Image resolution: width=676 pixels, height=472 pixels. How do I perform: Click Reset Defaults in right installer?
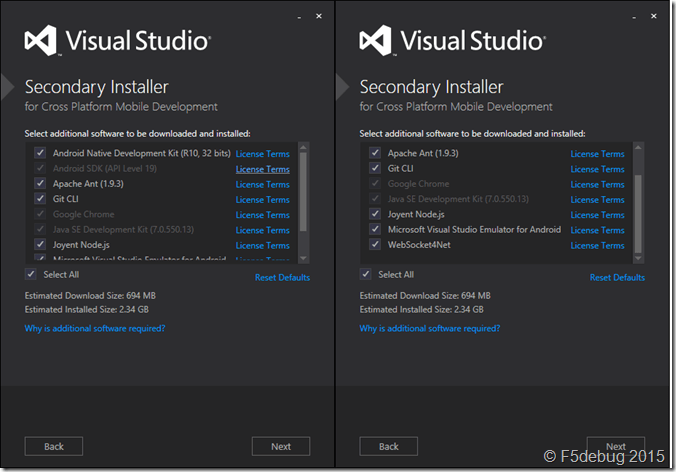[617, 278]
